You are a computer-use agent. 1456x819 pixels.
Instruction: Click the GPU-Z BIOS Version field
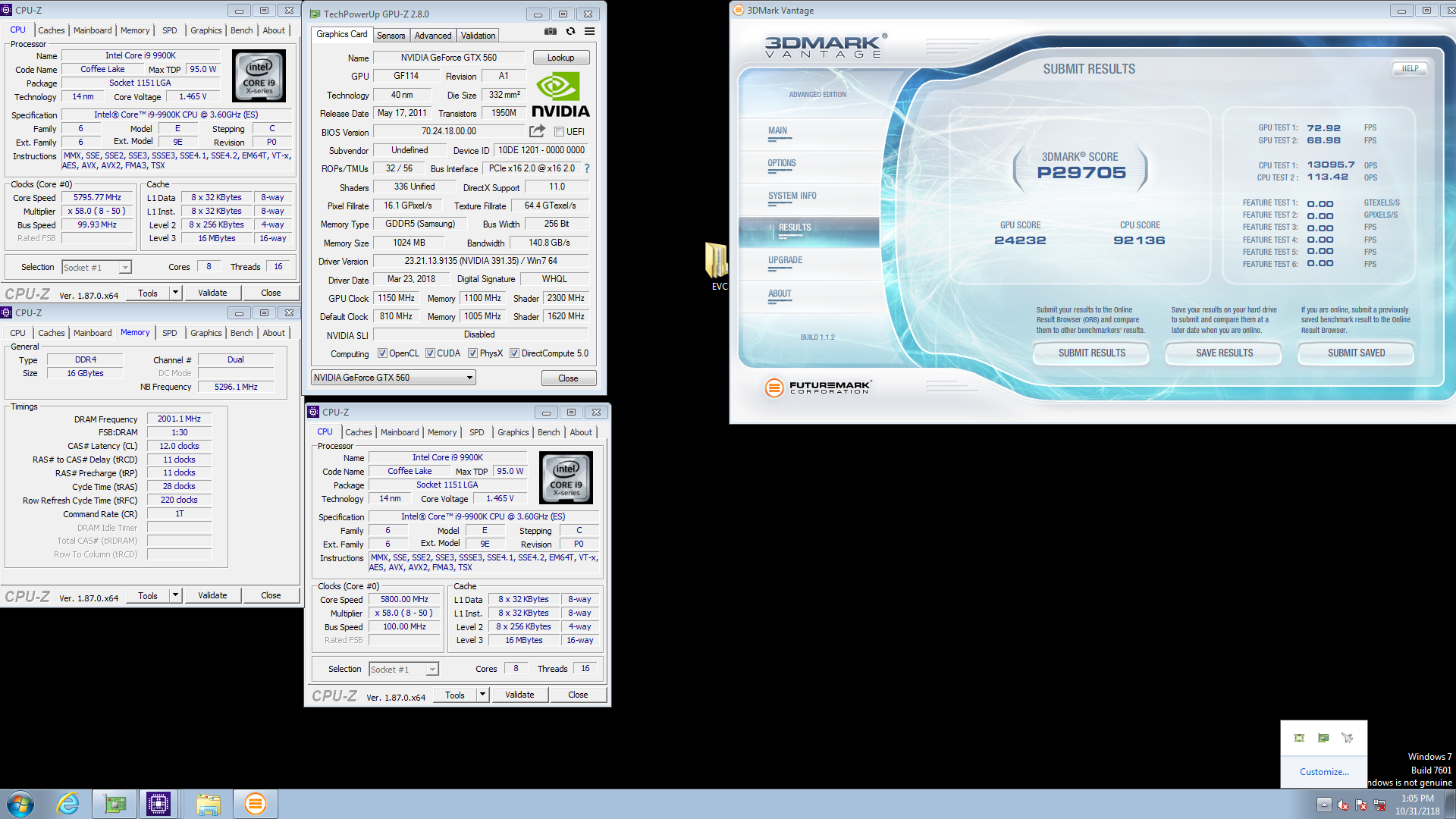pyautogui.click(x=449, y=131)
